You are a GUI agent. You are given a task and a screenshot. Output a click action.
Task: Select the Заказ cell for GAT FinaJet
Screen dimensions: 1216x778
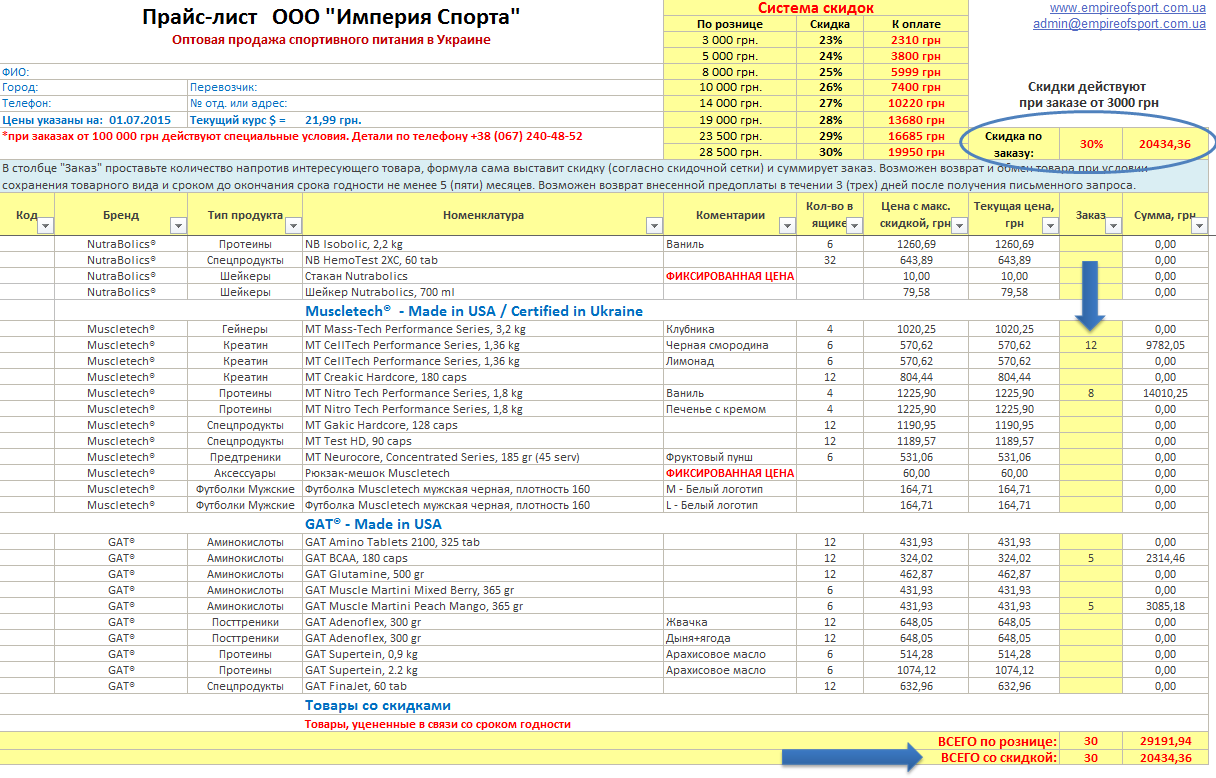[1091, 686]
